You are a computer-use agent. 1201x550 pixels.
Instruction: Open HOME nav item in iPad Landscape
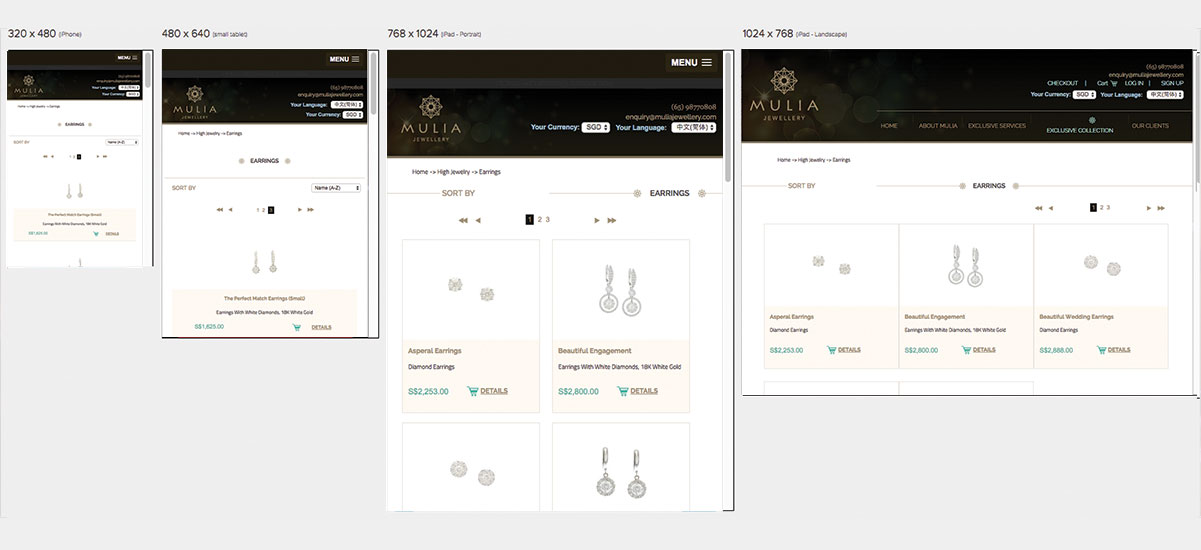pyautogui.click(x=889, y=126)
